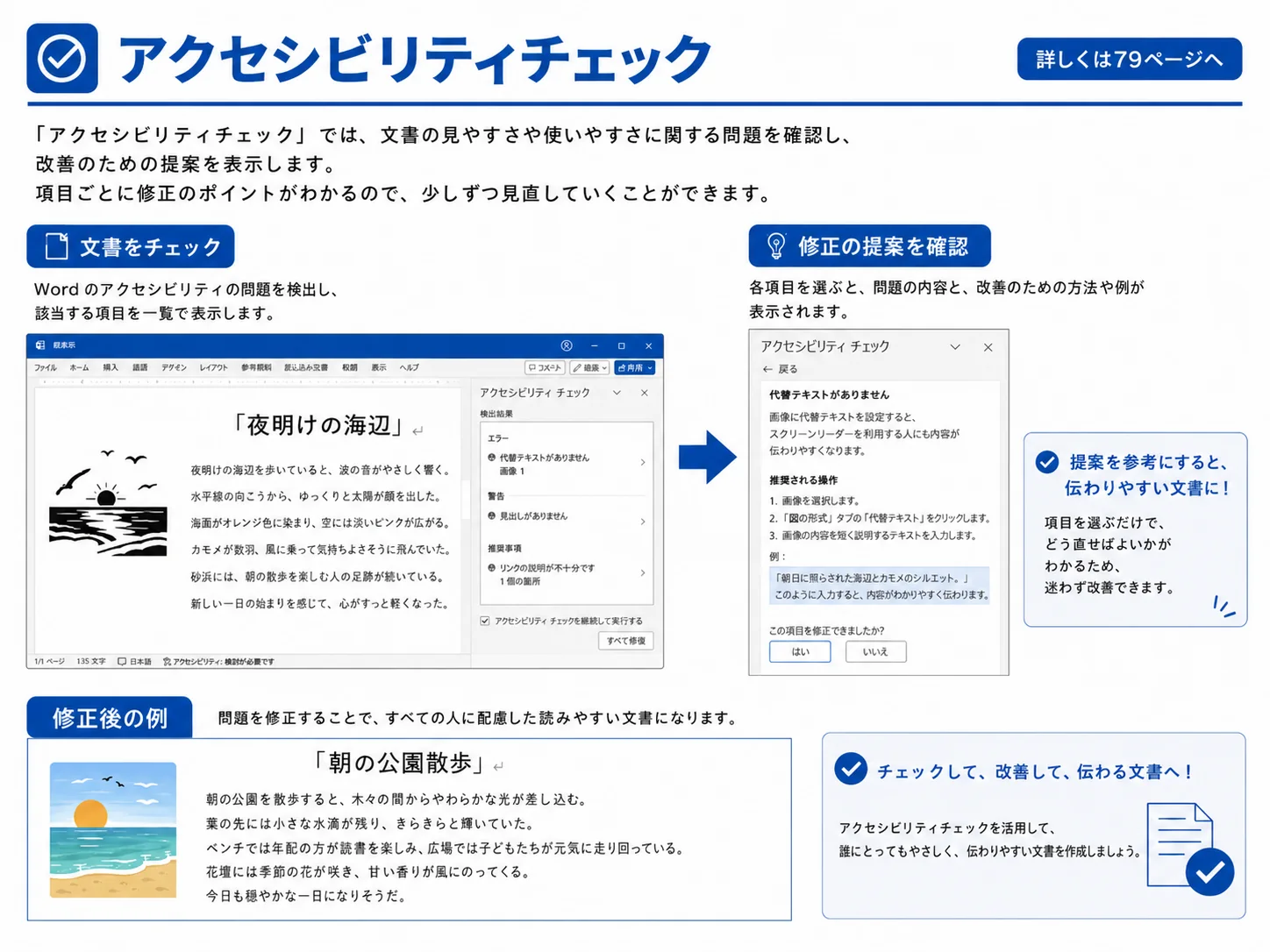This screenshot has height=952, width=1270.
Task: Click the document icon in 文書をチェック label
Action: (57, 246)
